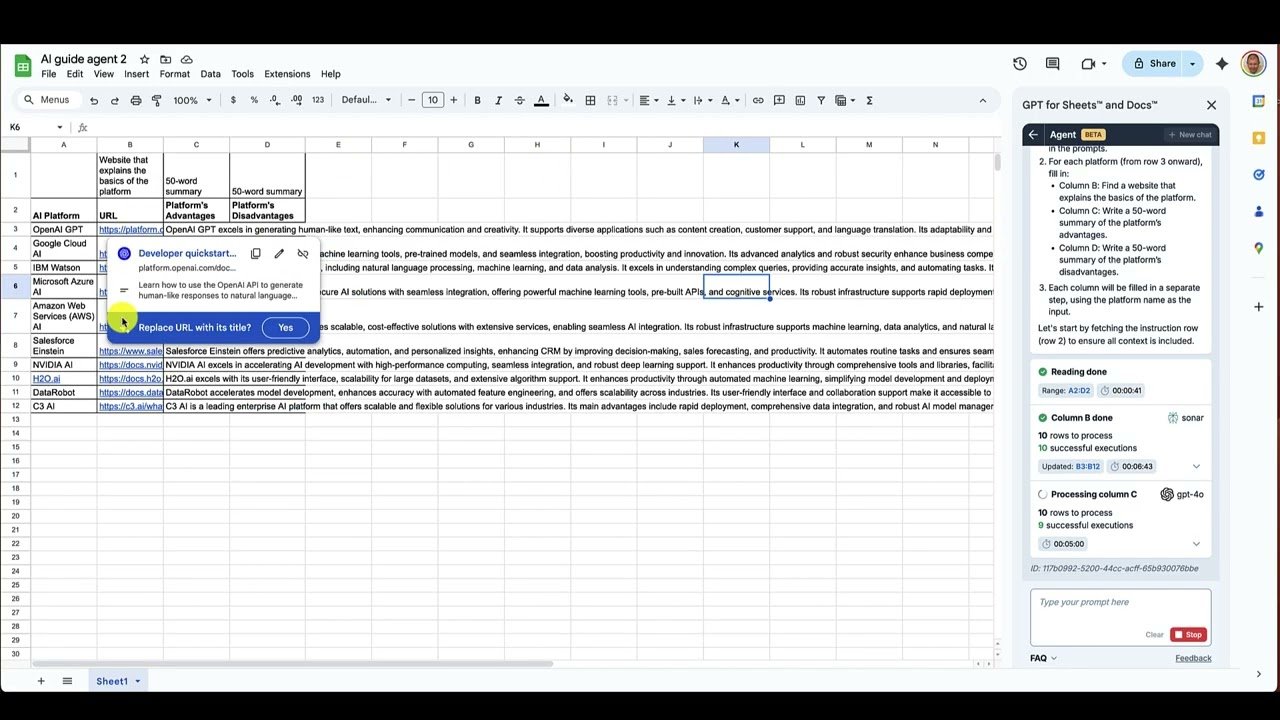Viewport: 1280px width, 720px height.
Task: Select the paint format tool
Action: pos(156,100)
